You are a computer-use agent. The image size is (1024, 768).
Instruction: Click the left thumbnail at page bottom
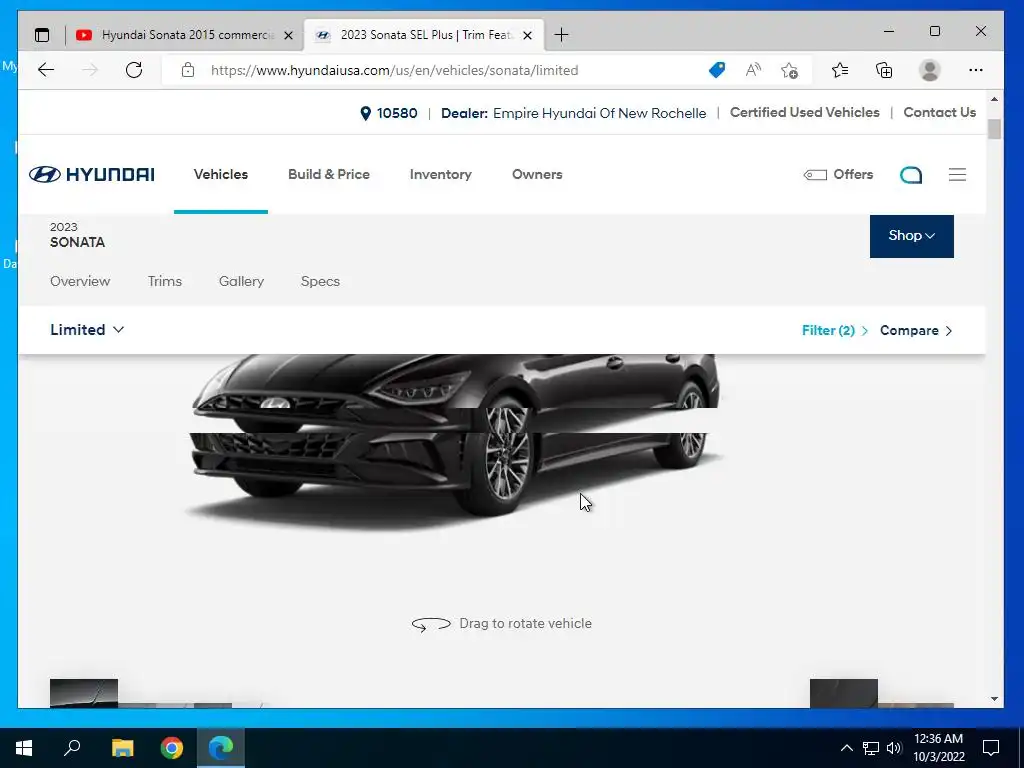tap(84, 693)
